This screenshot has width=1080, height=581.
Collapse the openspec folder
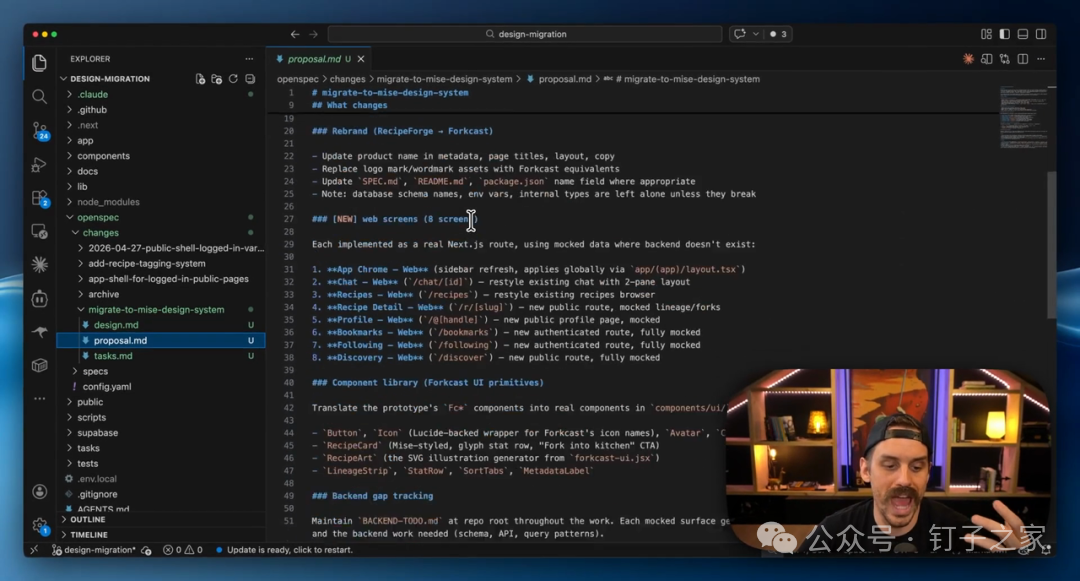point(69,218)
